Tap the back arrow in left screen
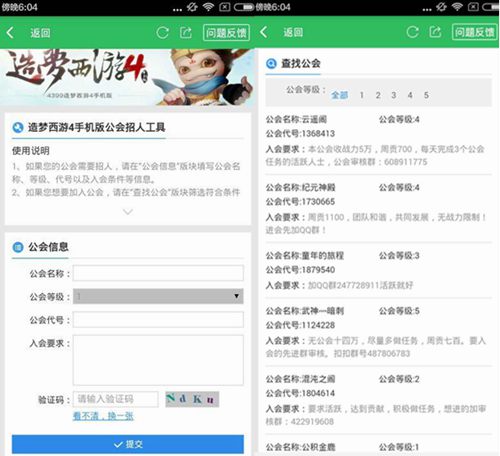Screen dimensions: 500x456 click(10, 33)
